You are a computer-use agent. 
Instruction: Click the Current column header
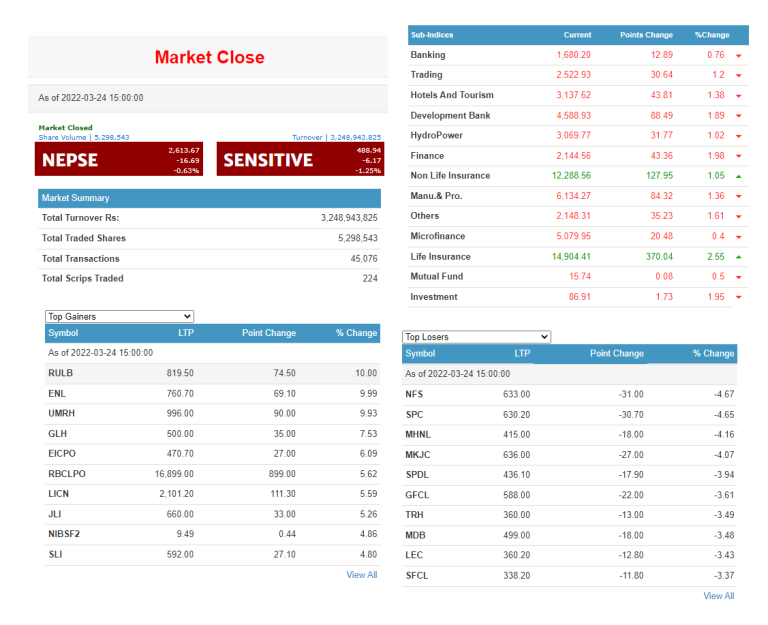pyautogui.click(x=577, y=35)
